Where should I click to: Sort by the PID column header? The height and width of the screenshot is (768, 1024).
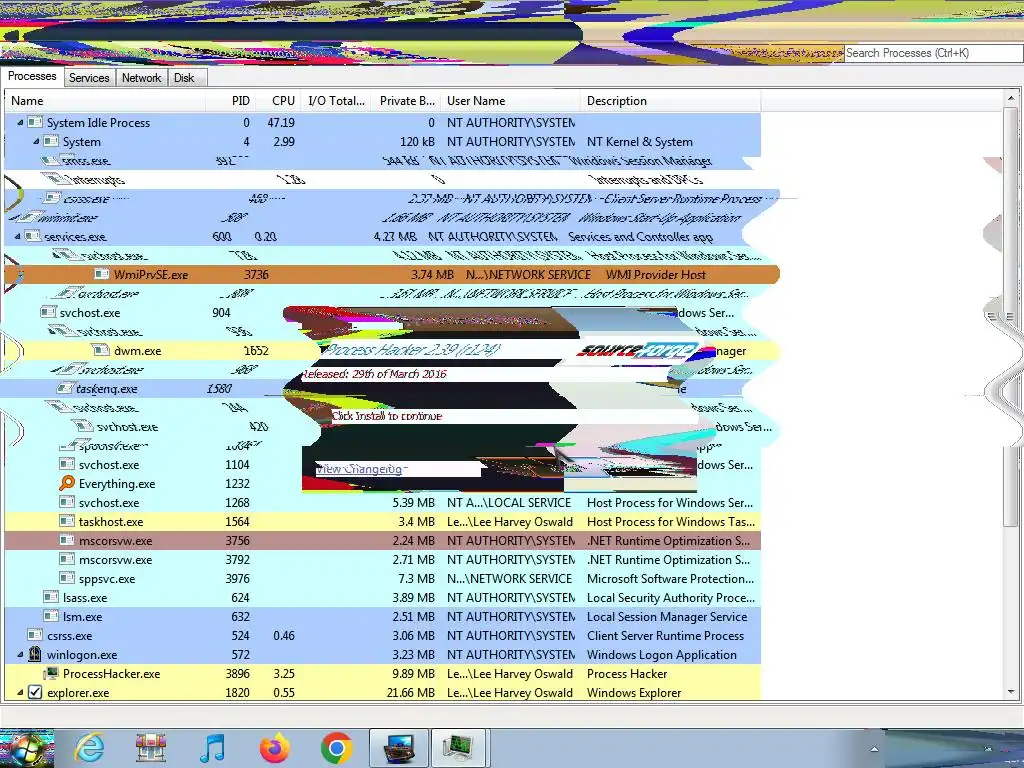(x=232, y=101)
